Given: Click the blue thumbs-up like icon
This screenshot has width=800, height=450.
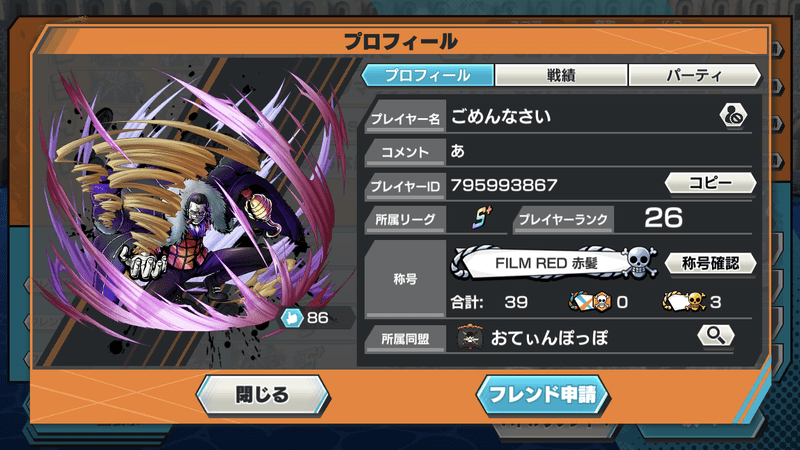Looking at the screenshot, I should pos(292,318).
